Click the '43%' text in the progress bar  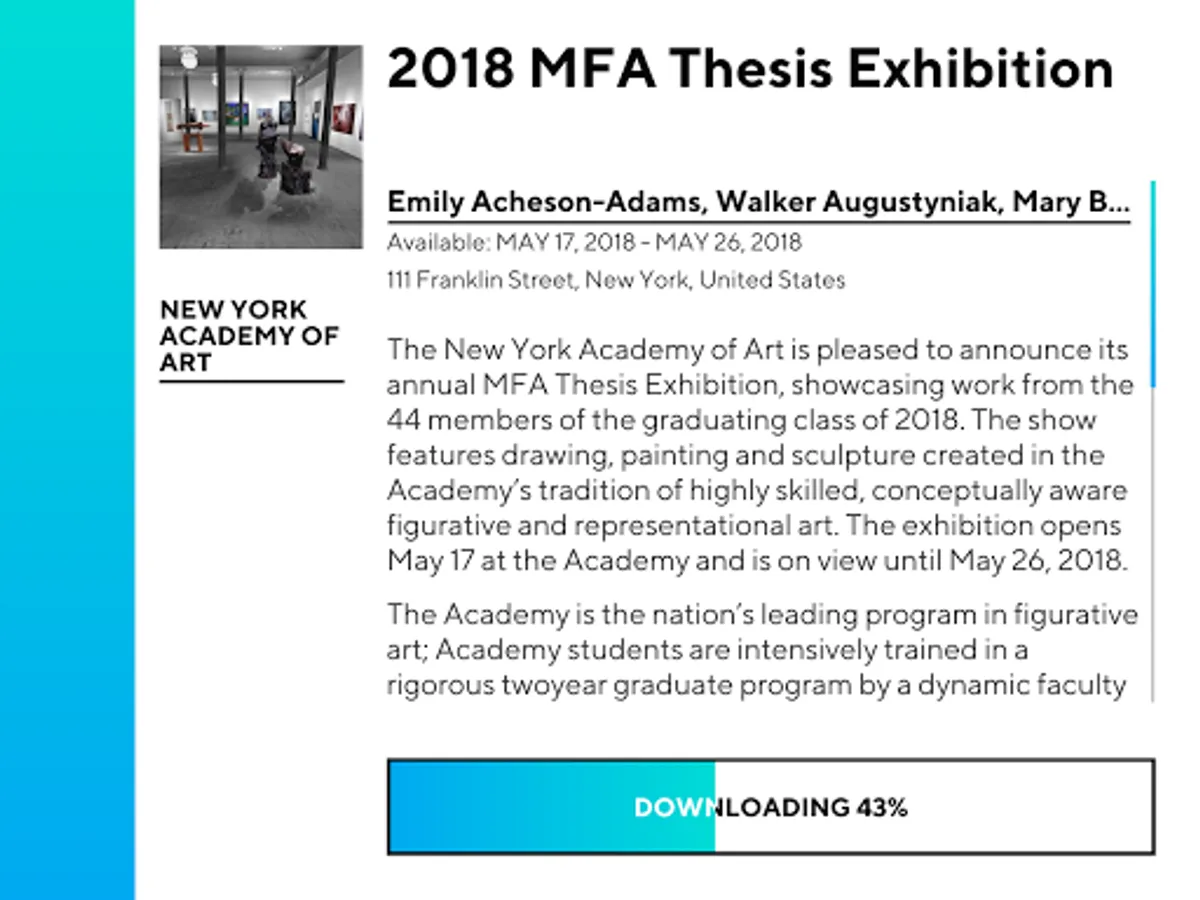coord(881,807)
